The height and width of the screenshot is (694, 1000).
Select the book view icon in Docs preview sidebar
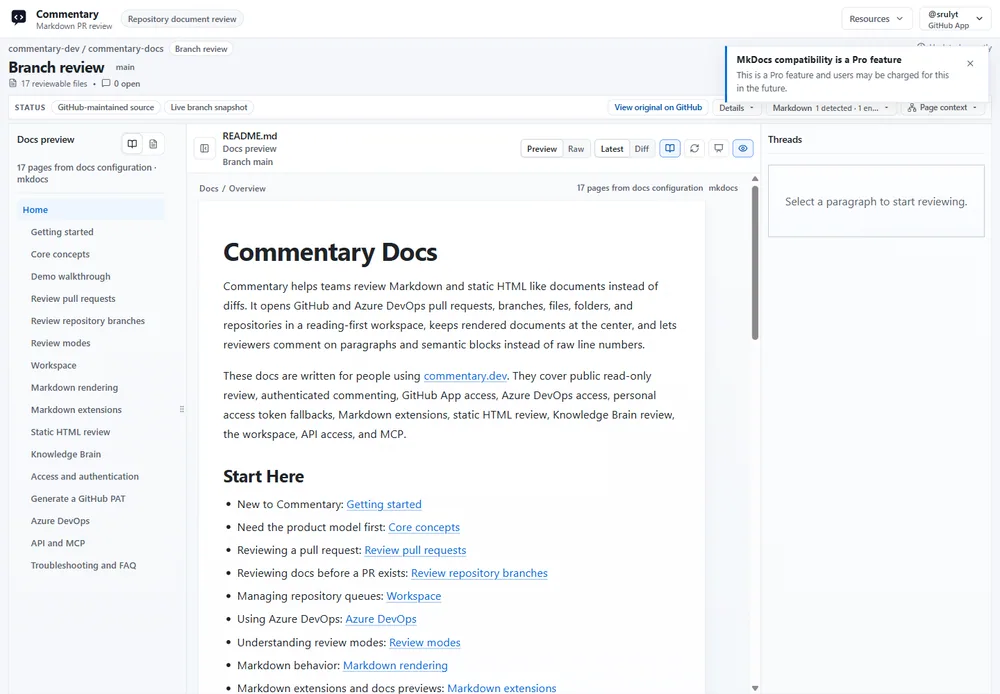coord(132,144)
